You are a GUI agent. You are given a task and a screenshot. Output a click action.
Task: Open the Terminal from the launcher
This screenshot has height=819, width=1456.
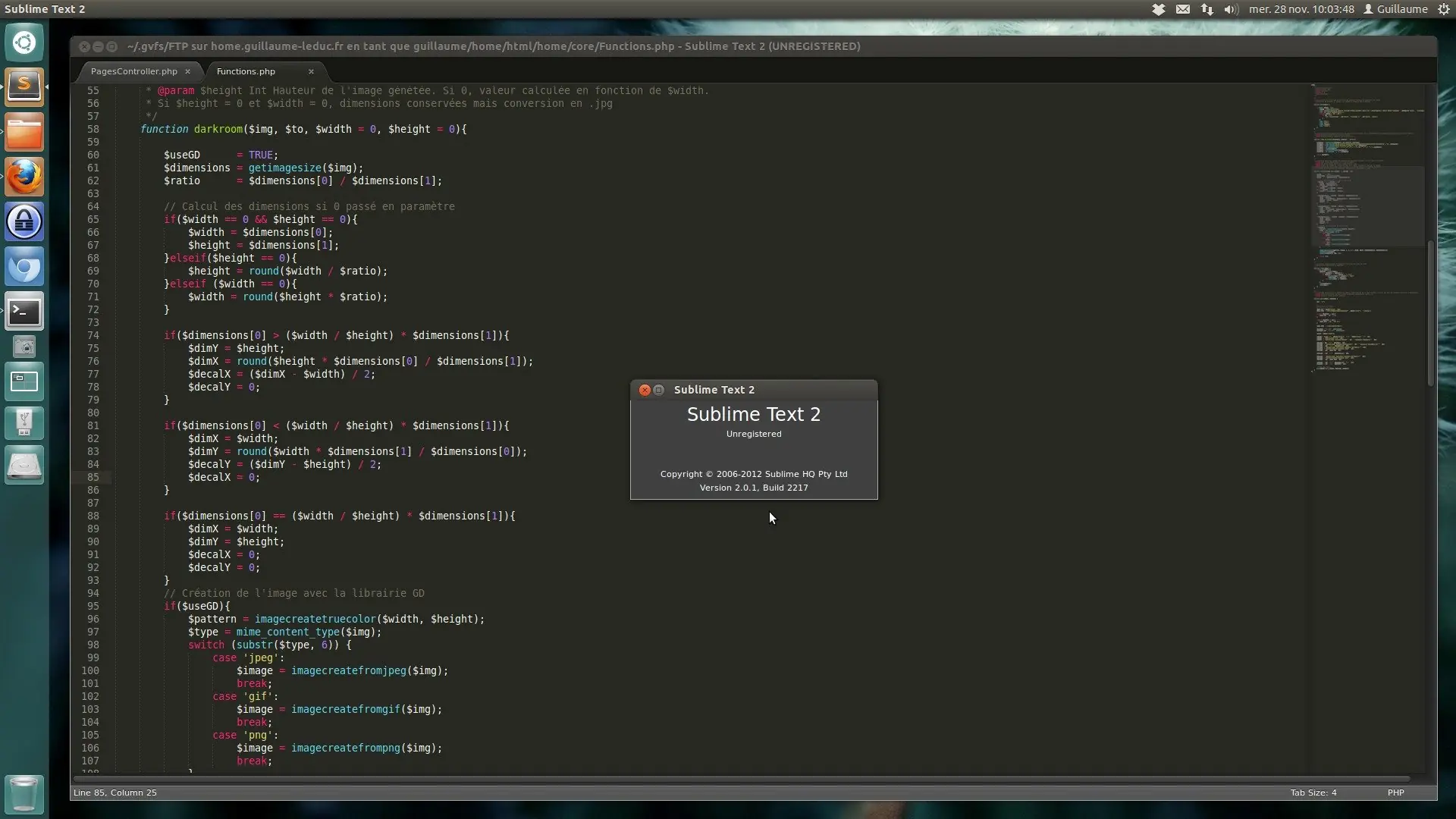pos(24,311)
